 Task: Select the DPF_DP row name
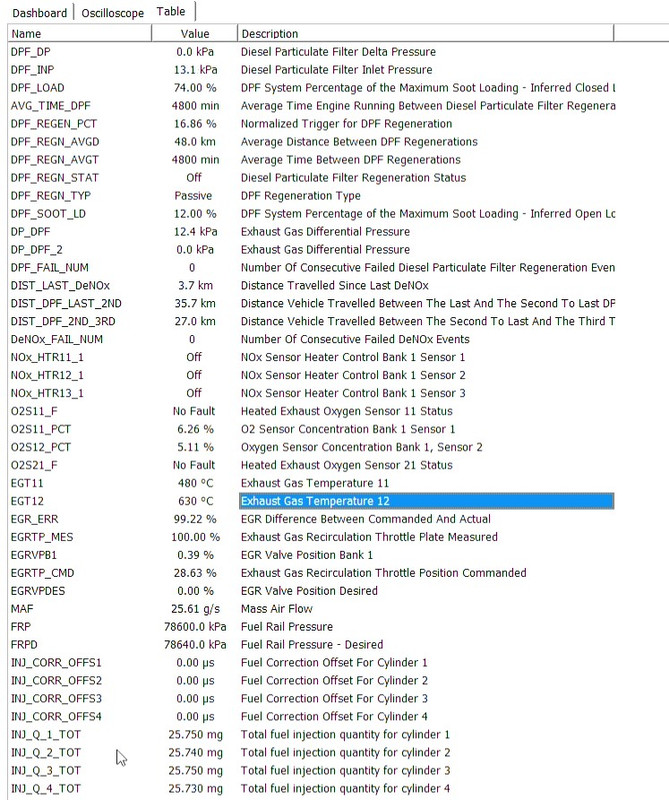(31, 52)
